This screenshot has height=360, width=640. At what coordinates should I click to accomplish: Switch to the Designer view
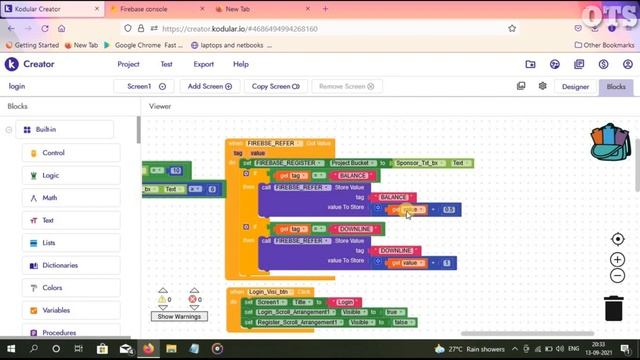coord(575,87)
